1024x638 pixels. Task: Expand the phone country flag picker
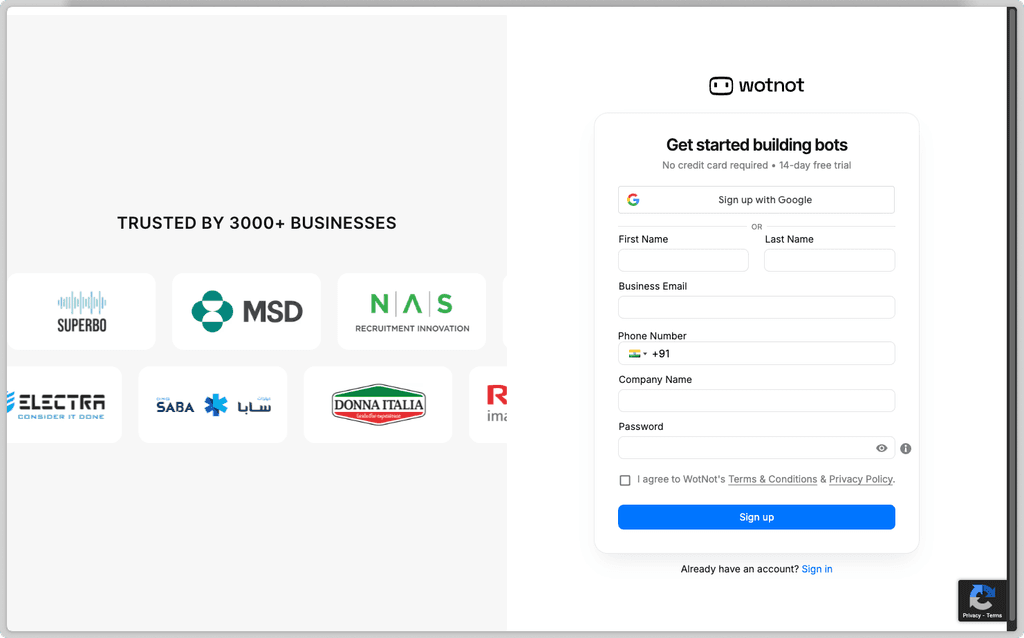(x=634, y=353)
